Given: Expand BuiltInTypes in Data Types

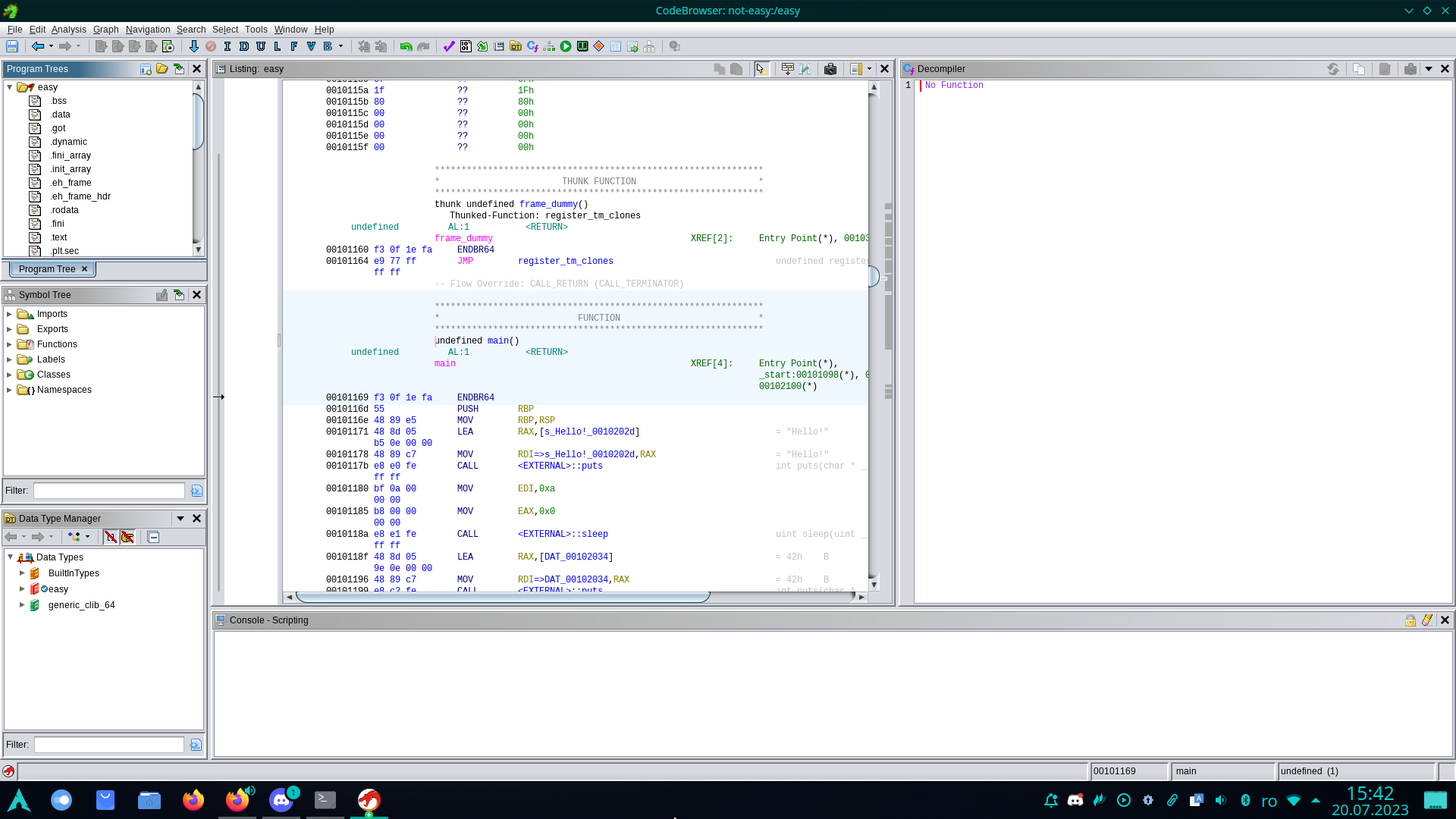Looking at the screenshot, I should 22,573.
